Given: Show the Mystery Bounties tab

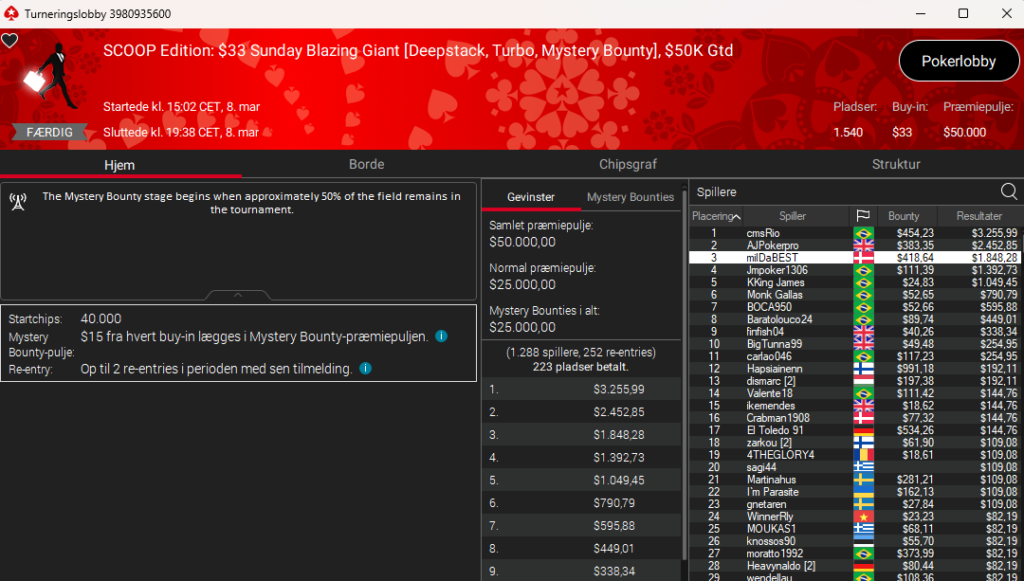Looking at the screenshot, I should click(630, 197).
